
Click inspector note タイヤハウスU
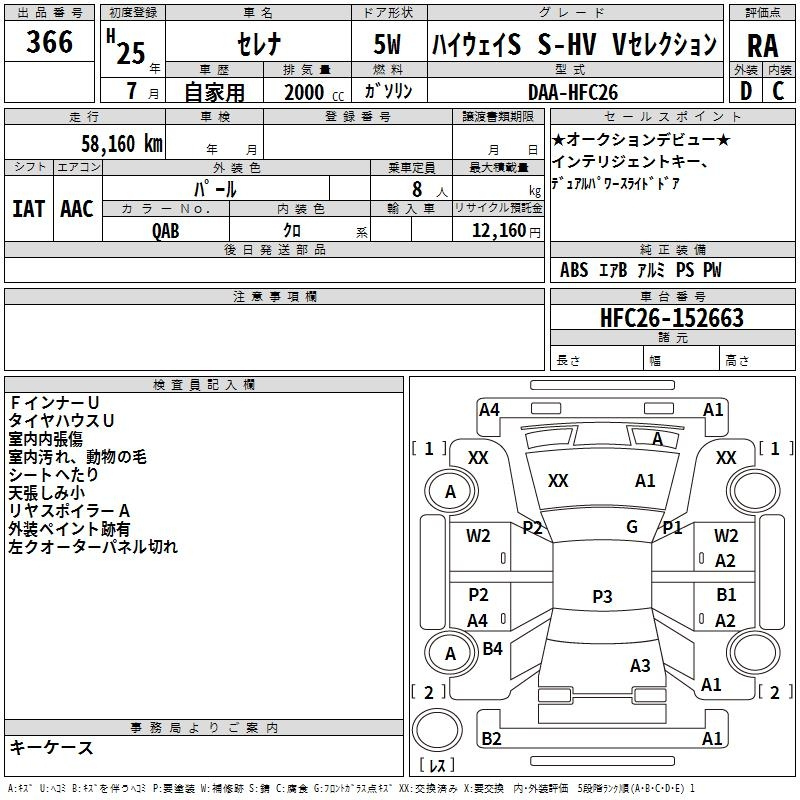coord(61,420)
